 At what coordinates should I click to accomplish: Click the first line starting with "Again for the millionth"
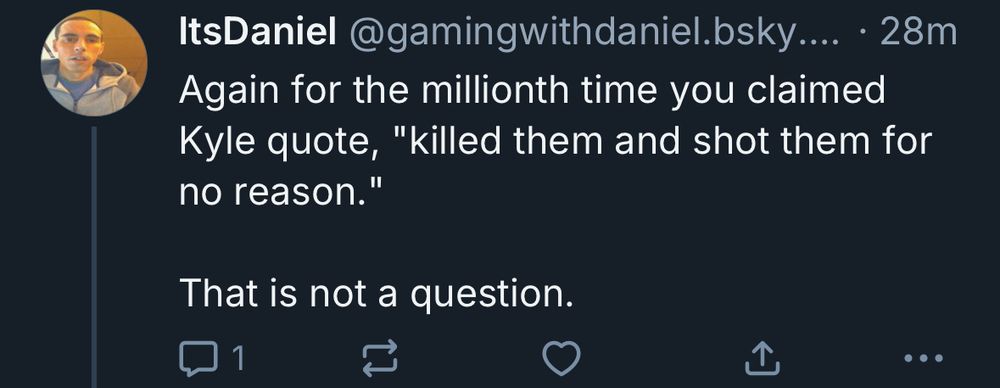[533, 91]
